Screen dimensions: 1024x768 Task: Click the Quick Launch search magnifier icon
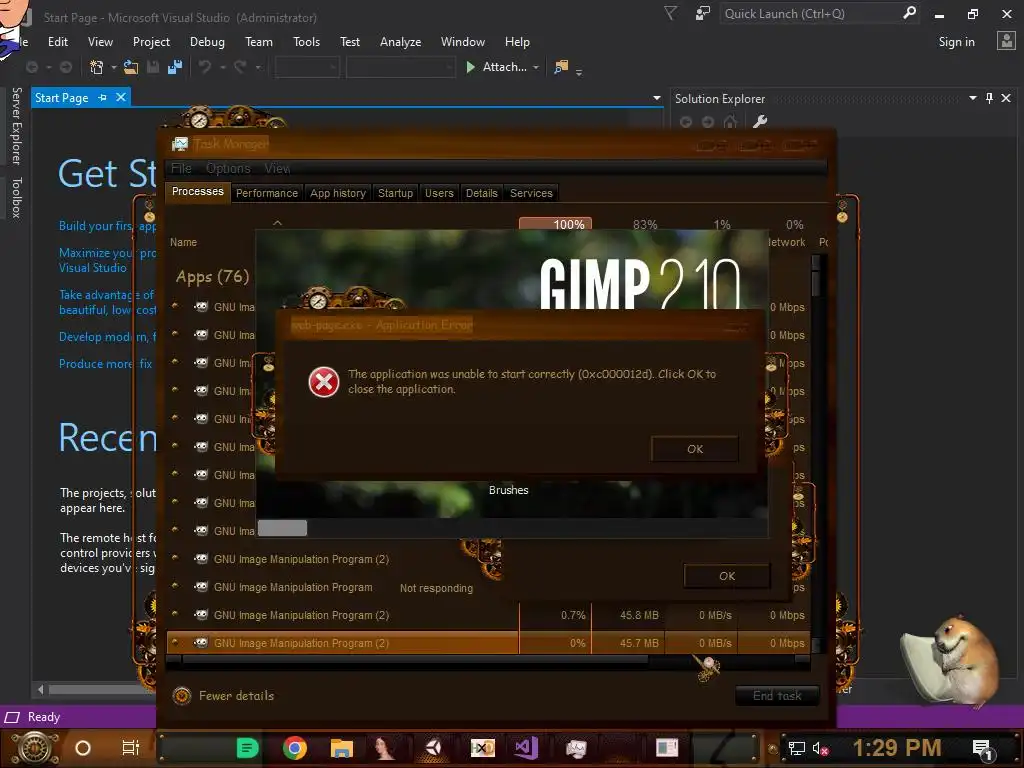[909, 13]
